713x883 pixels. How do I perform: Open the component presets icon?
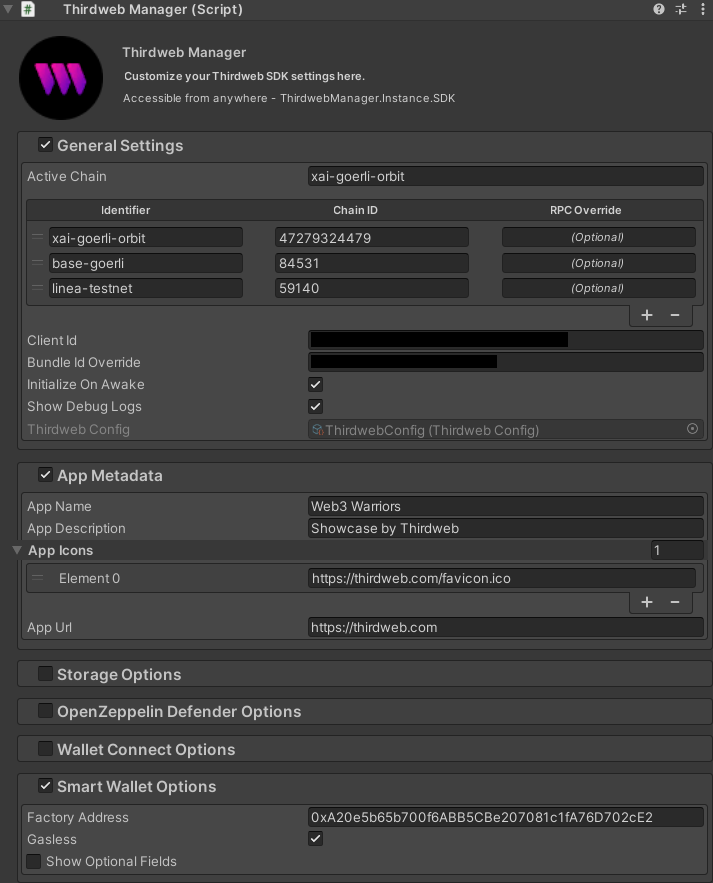pyautogui.click(x=681, y=9)
